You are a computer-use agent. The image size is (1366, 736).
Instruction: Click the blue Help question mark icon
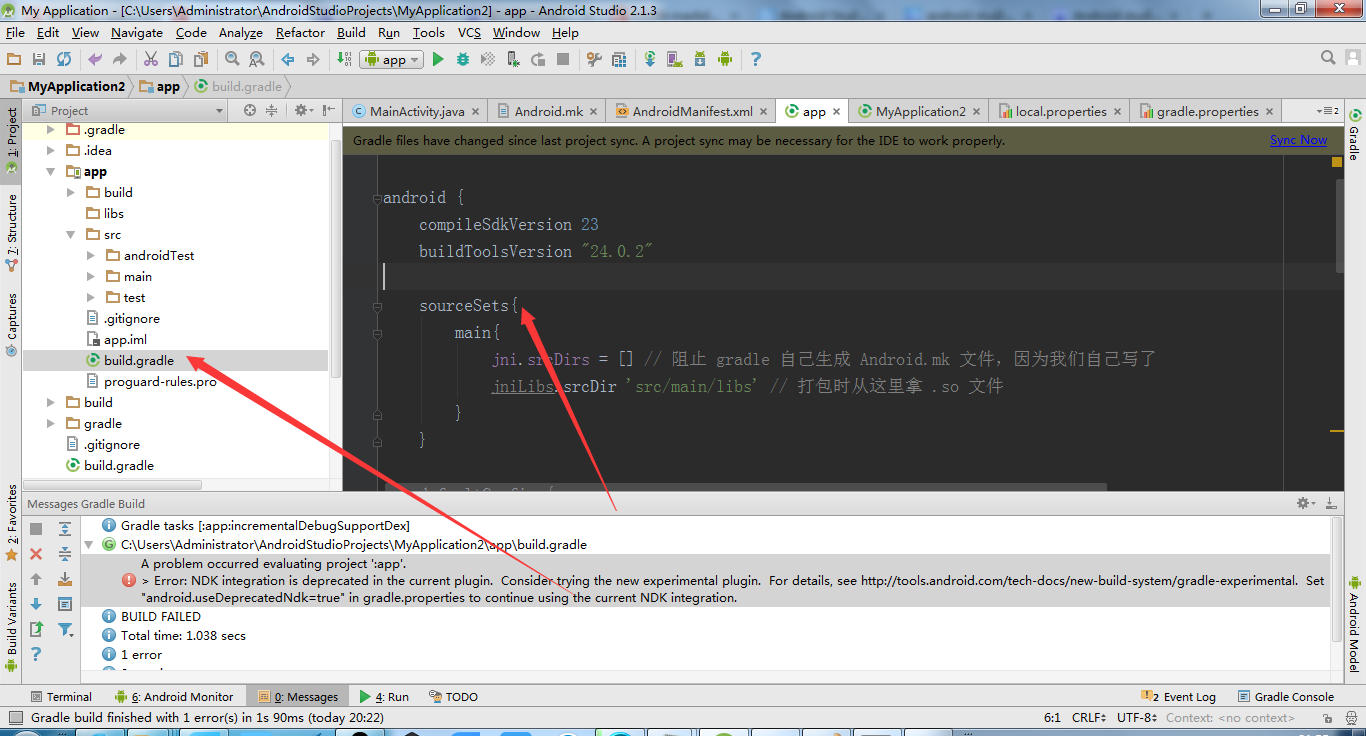point(756,60)
